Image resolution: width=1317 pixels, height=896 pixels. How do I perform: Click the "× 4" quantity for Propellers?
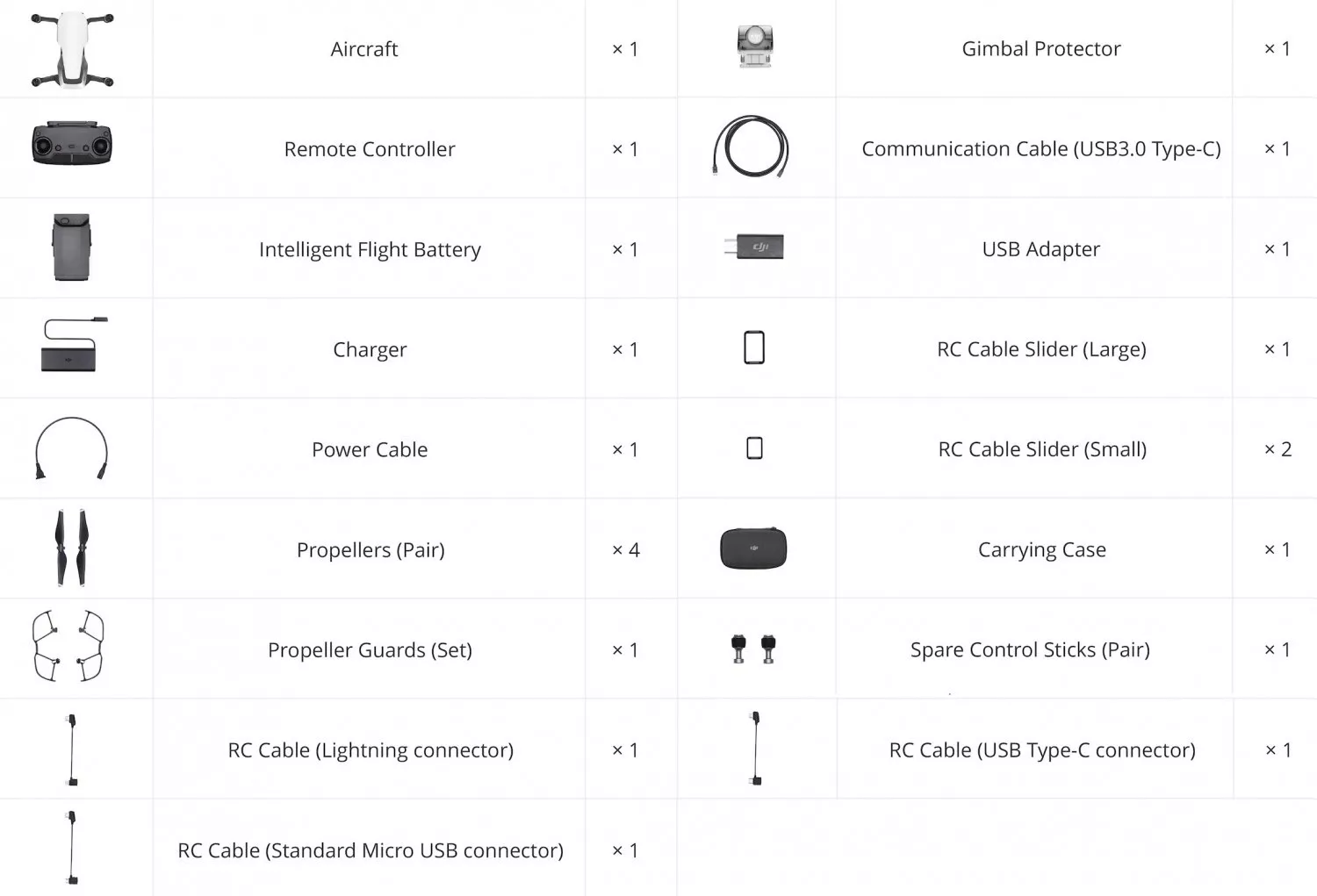coord(626,550)
